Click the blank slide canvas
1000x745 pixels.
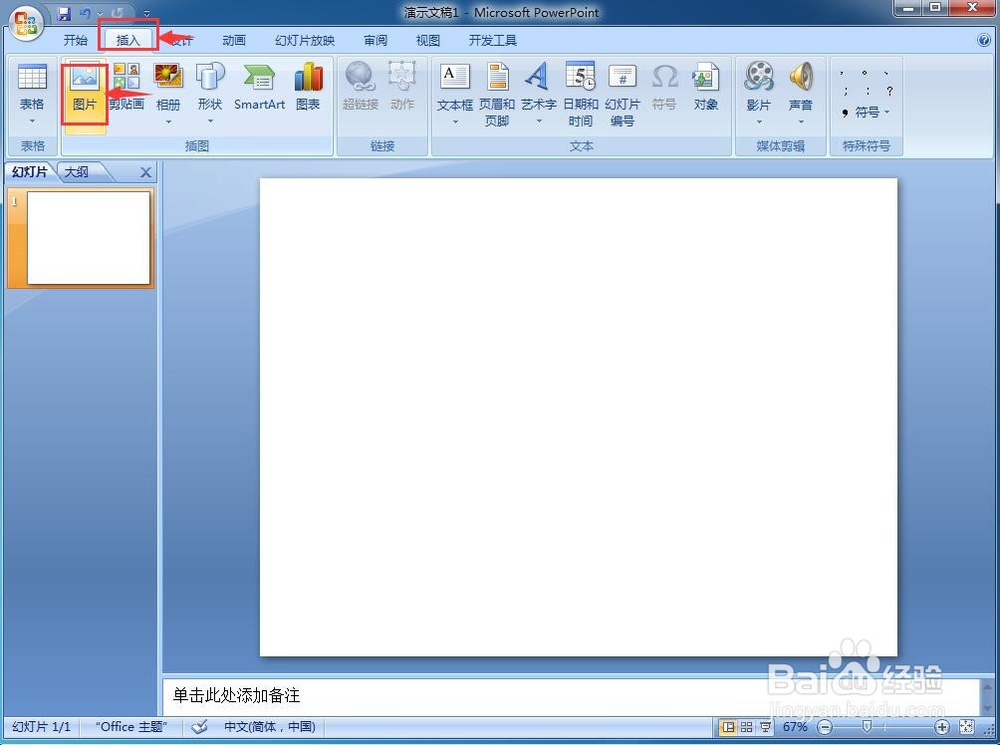[578, 417]
